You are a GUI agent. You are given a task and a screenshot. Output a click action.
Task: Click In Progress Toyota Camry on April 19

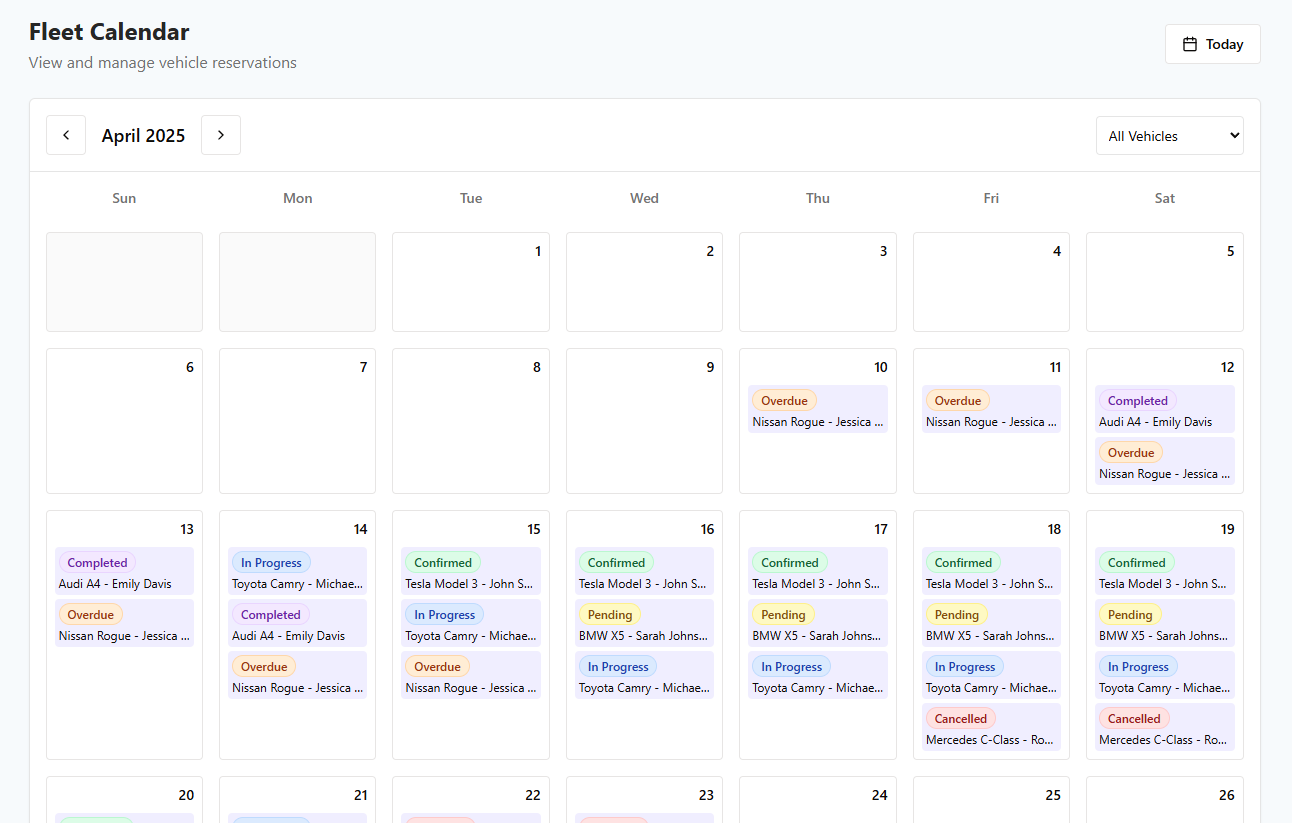[x=1165, y=677]
